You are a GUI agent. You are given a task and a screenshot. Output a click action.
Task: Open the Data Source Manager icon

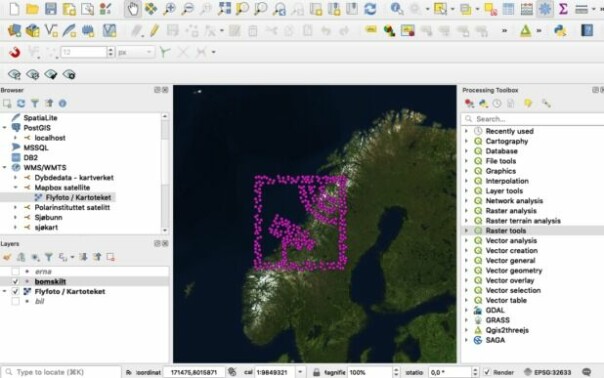click(x=14, y=30)
